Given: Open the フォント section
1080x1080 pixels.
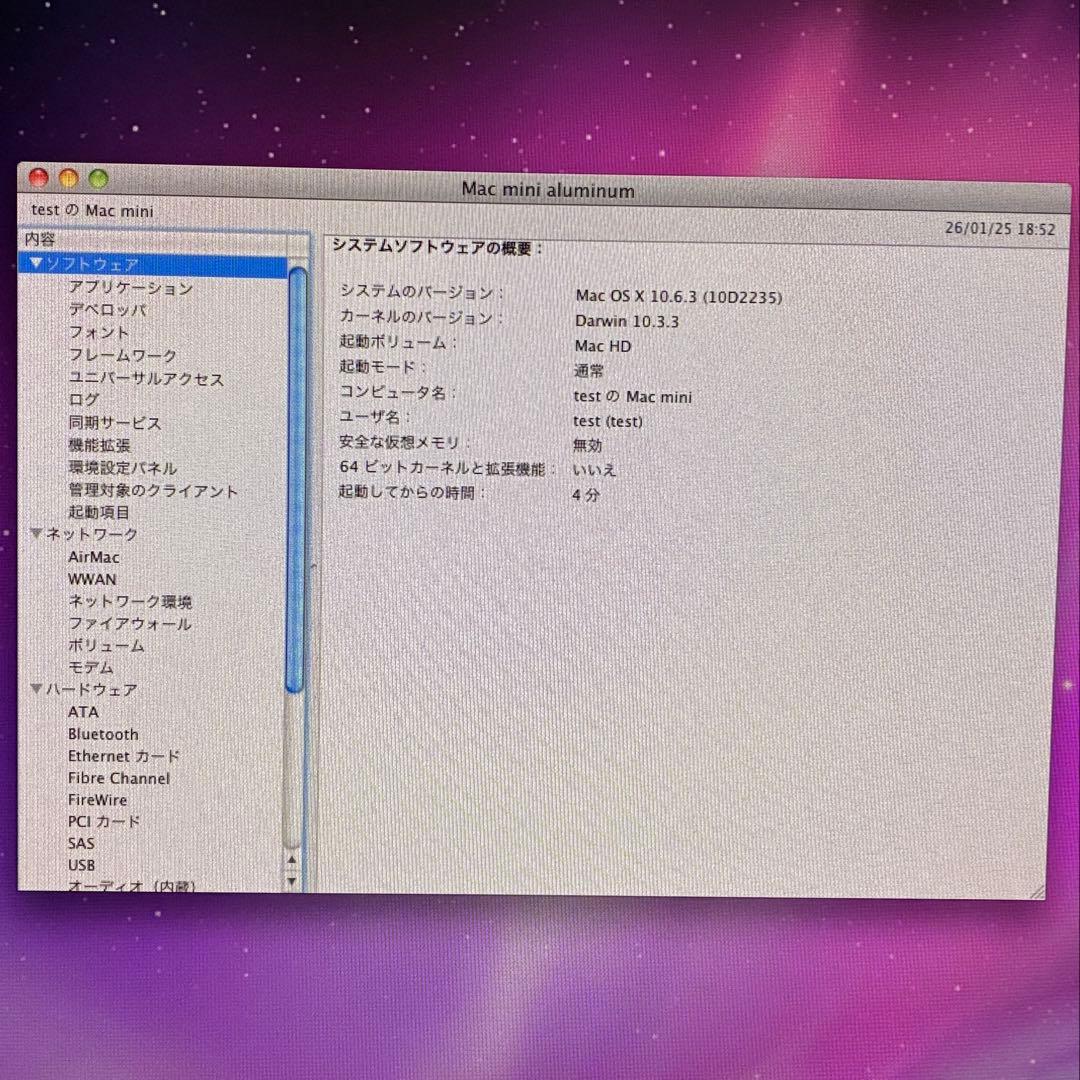Looking at the screenshot, I should point(99,333).
